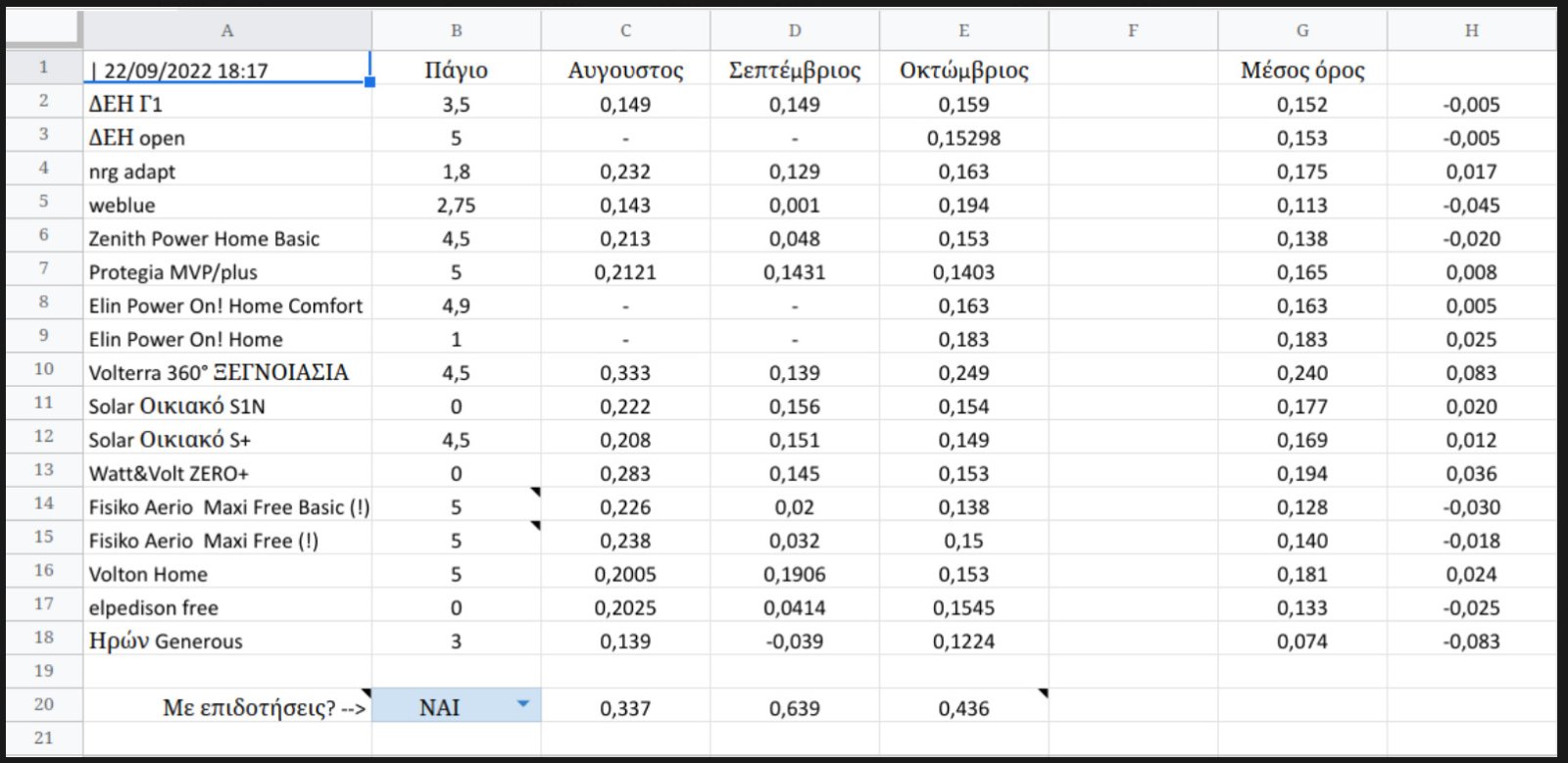This screenshot has width=1568, height=763.
Task: Select the ΔΕΗ open cell
Action: [227, 136]
